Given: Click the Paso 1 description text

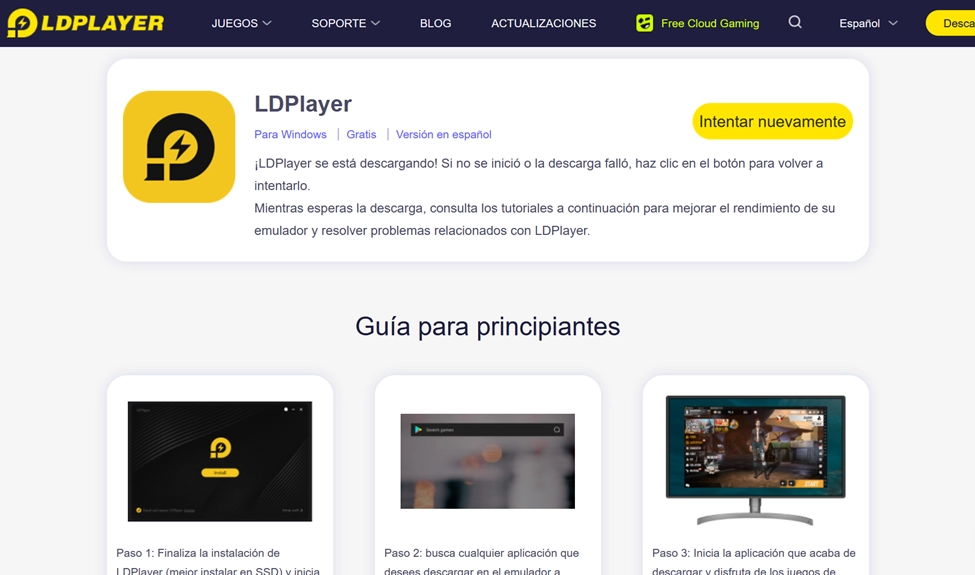Looking at the screenshot, I should [x=218, y=561].
